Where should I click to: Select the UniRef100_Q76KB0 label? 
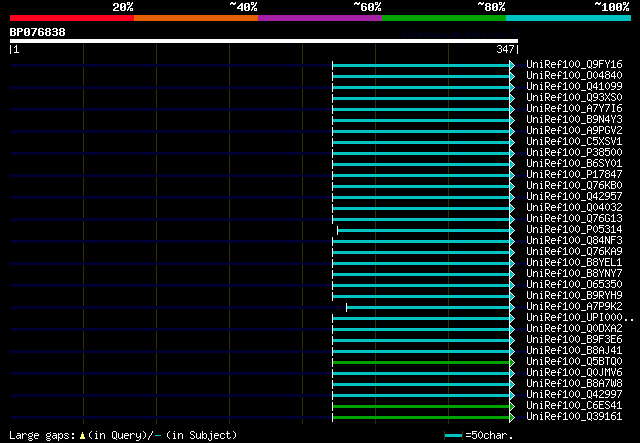(574, 185)
